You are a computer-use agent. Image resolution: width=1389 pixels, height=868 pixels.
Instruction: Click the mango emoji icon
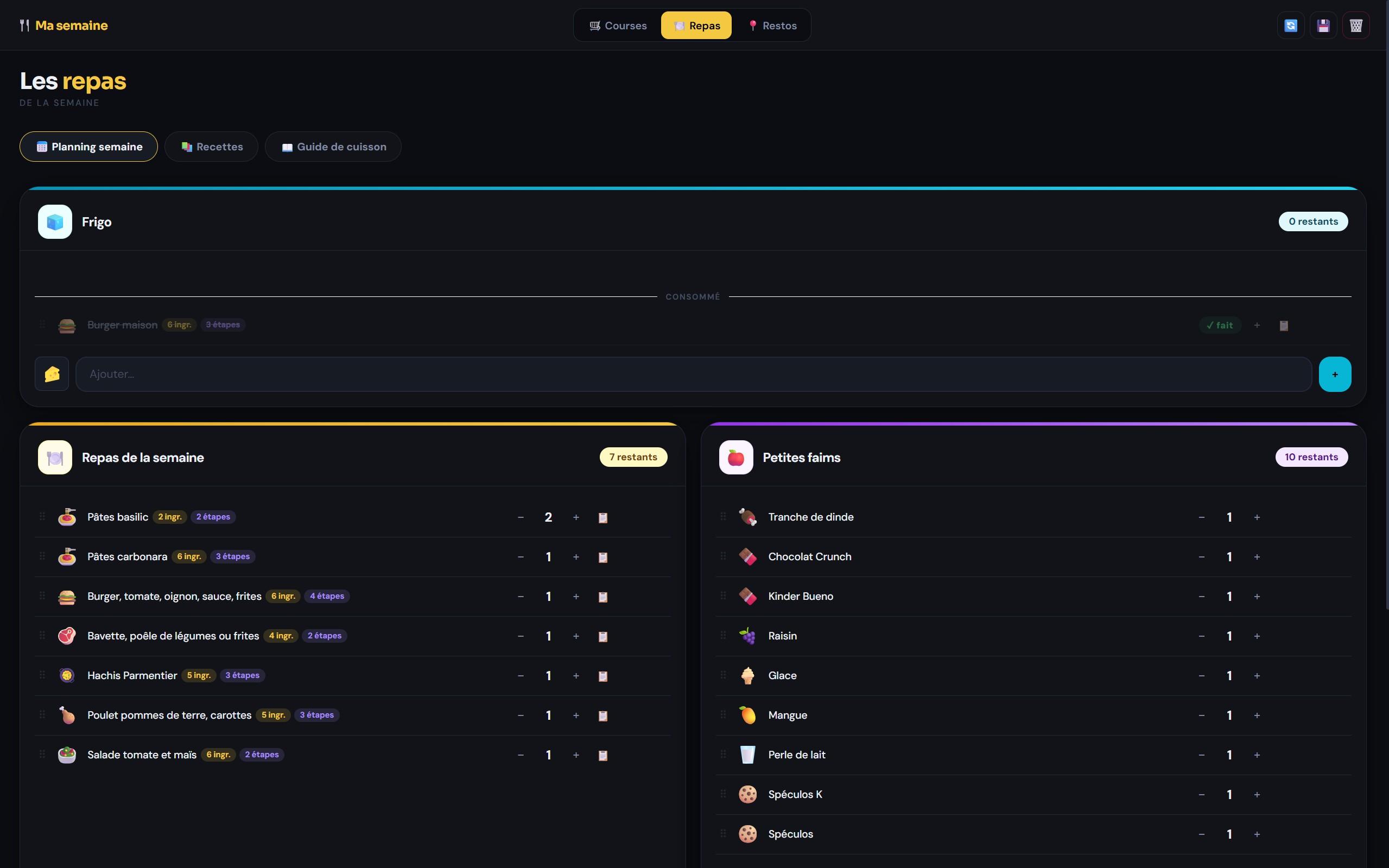[747, 715]
